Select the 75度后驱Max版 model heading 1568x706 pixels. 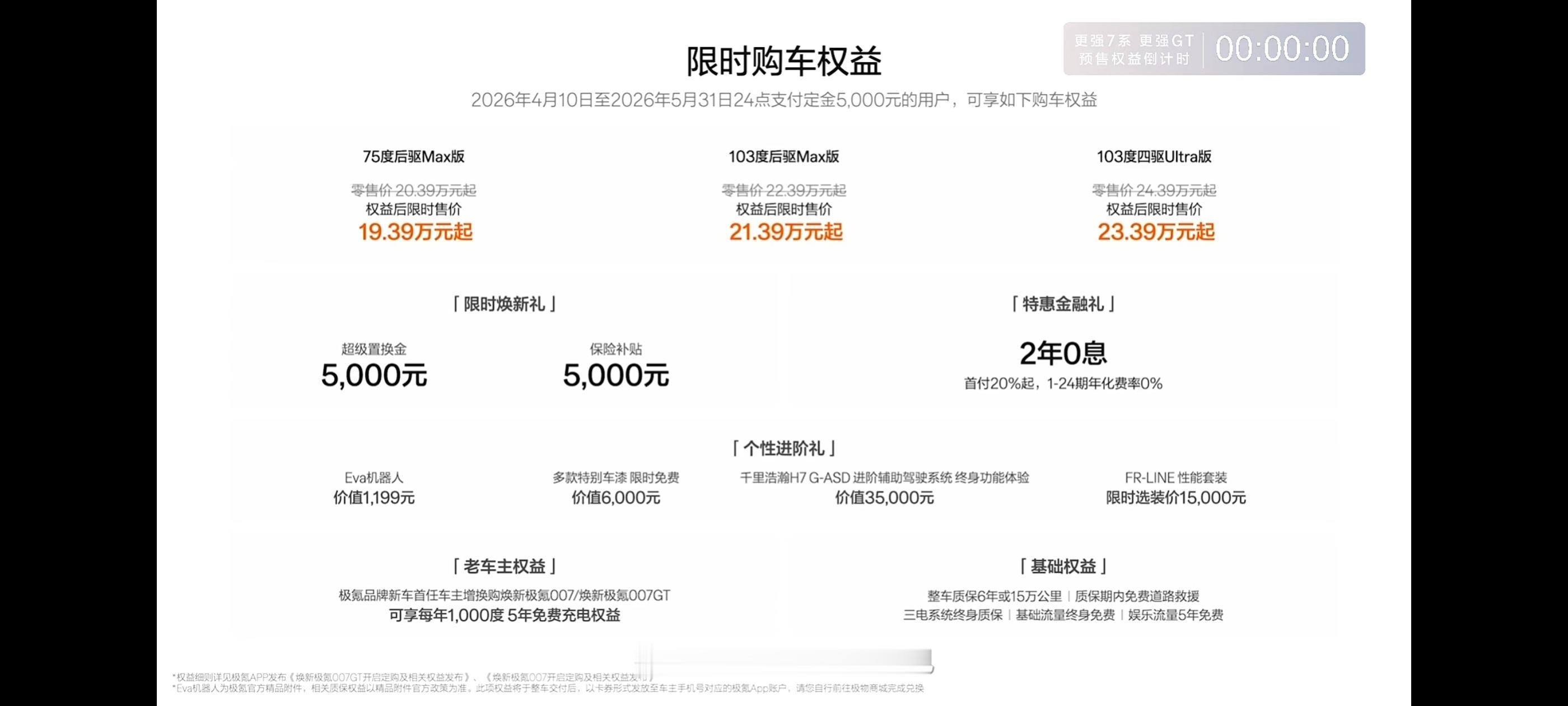413,157
